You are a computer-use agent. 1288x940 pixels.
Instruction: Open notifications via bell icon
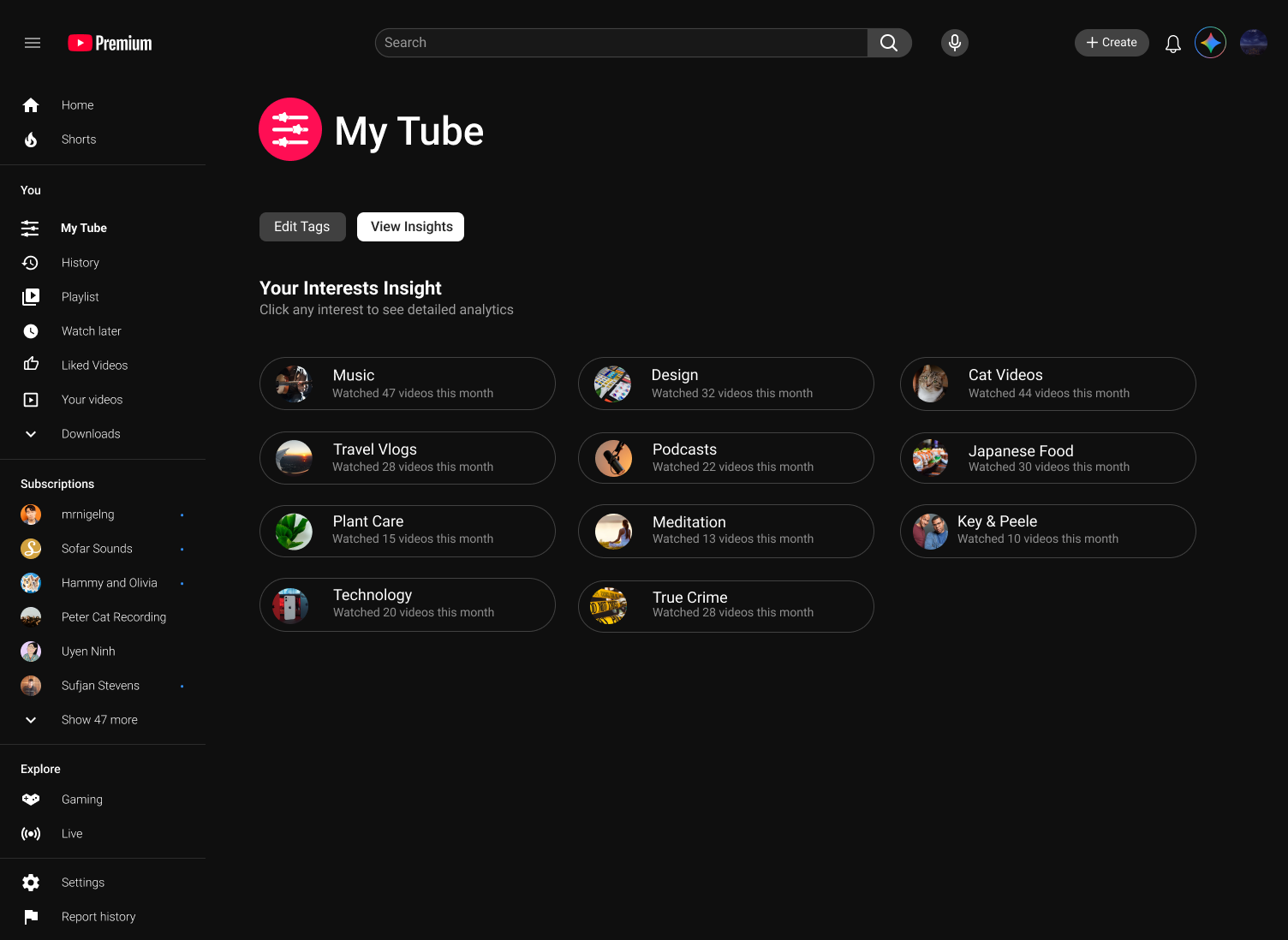pos(1172,42)
